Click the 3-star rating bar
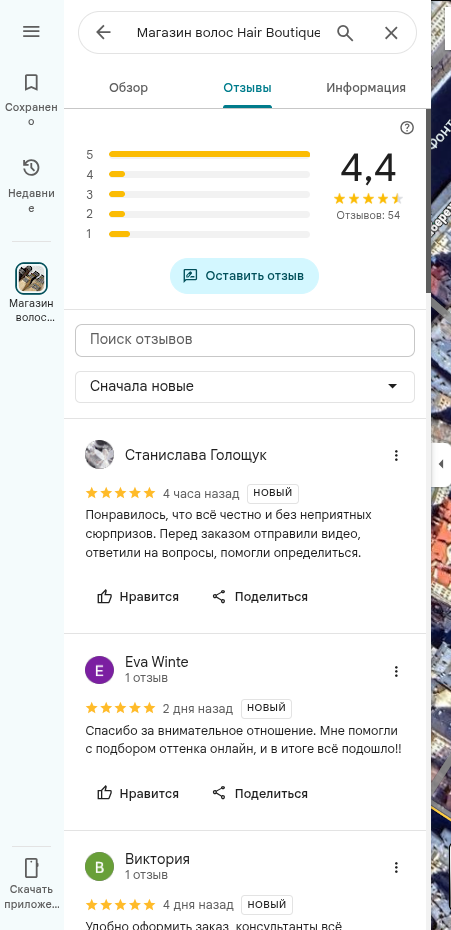Viewport: 451px width, 930px height. [209, 194]
